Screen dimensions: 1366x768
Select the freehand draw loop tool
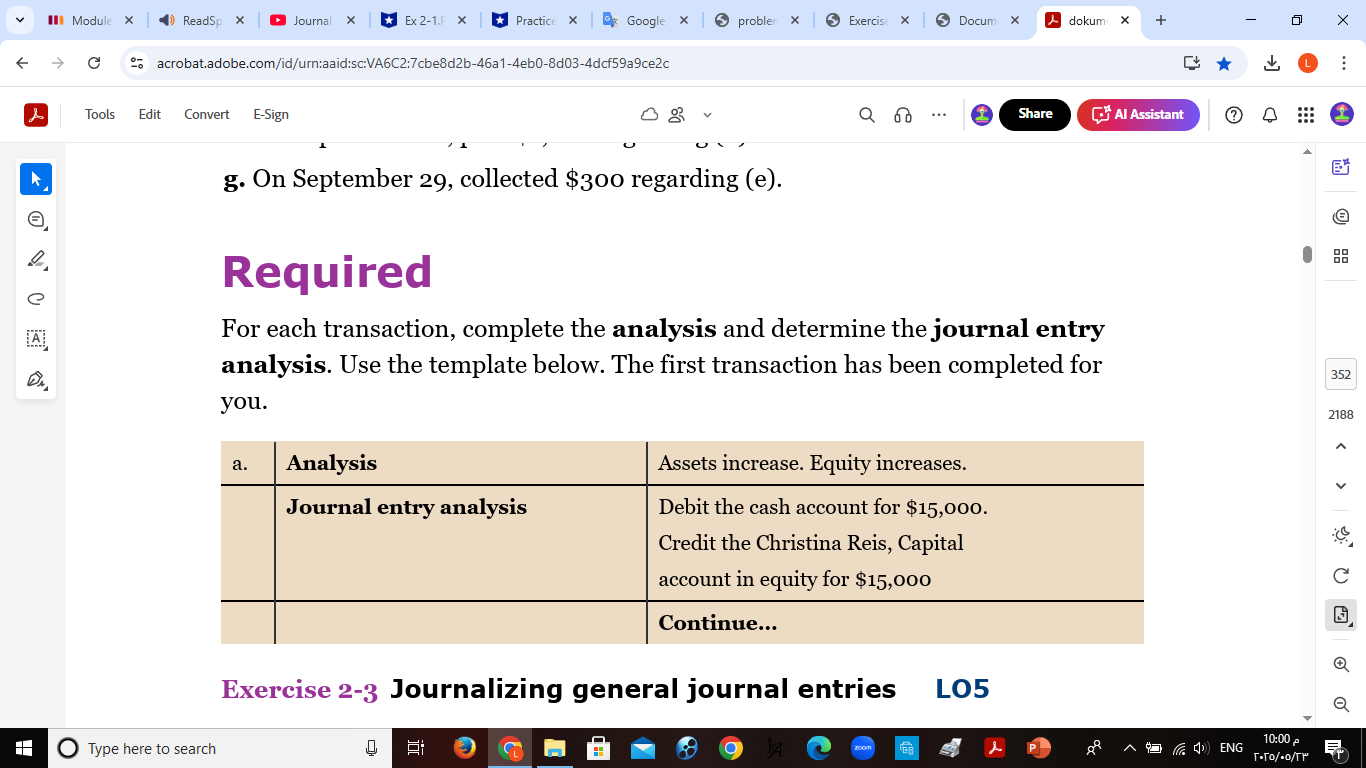click(x=36, y=298)
